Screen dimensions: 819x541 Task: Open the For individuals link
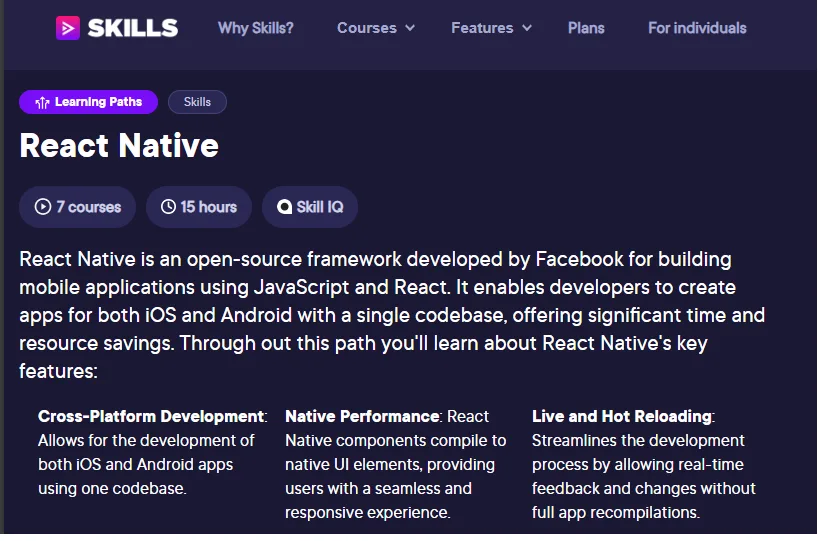click(697, 28)
